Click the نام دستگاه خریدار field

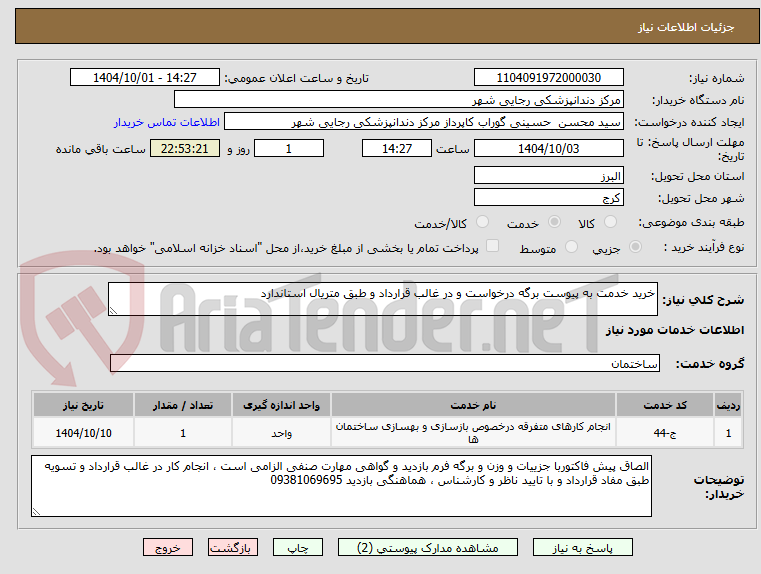pos(398,100)
